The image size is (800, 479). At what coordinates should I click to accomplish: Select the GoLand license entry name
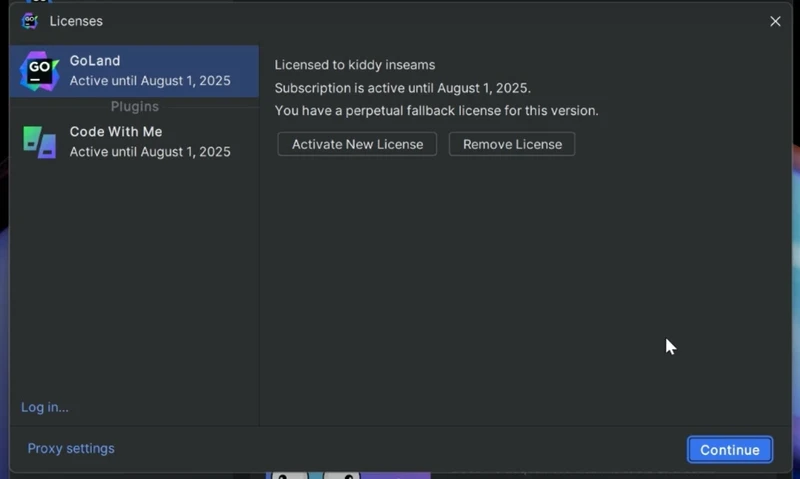tap(95, 61)
